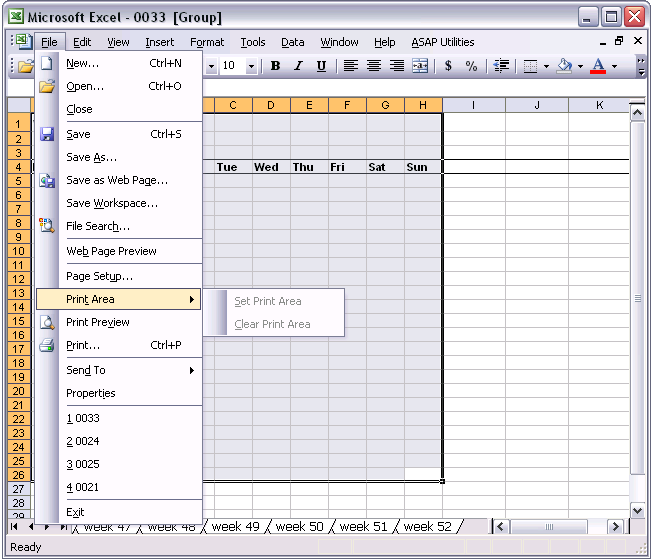Click the Borders icon
Viewport: 651px width, 559px height.
(530, 66)
